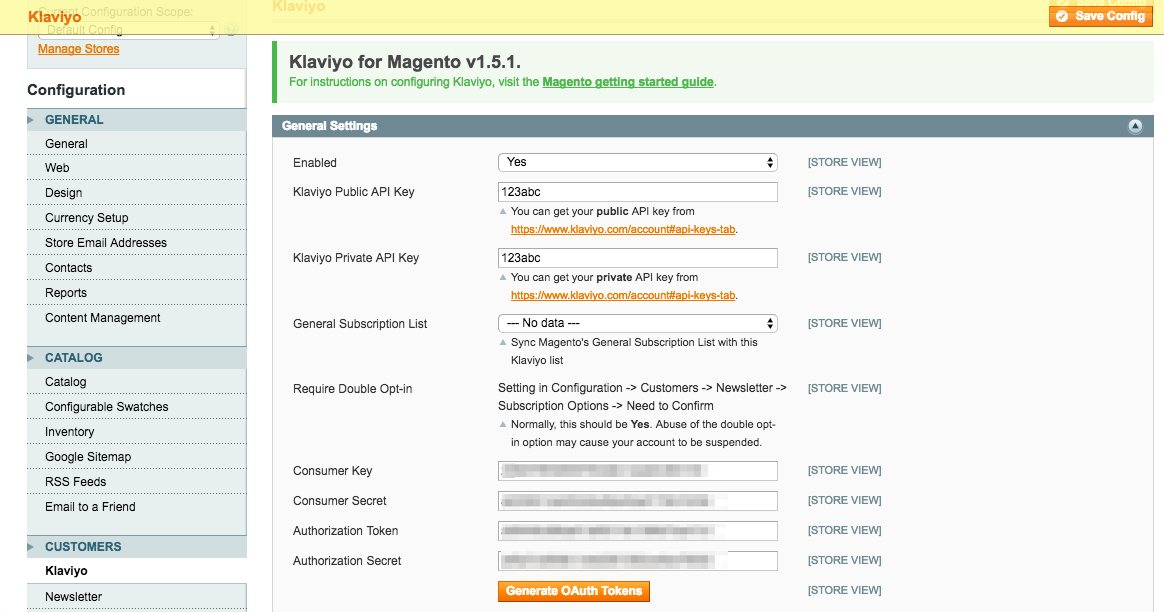Click the Klaviyo Private API Key field
Viewport: 1164px width, 612px height.
[637, 257]
